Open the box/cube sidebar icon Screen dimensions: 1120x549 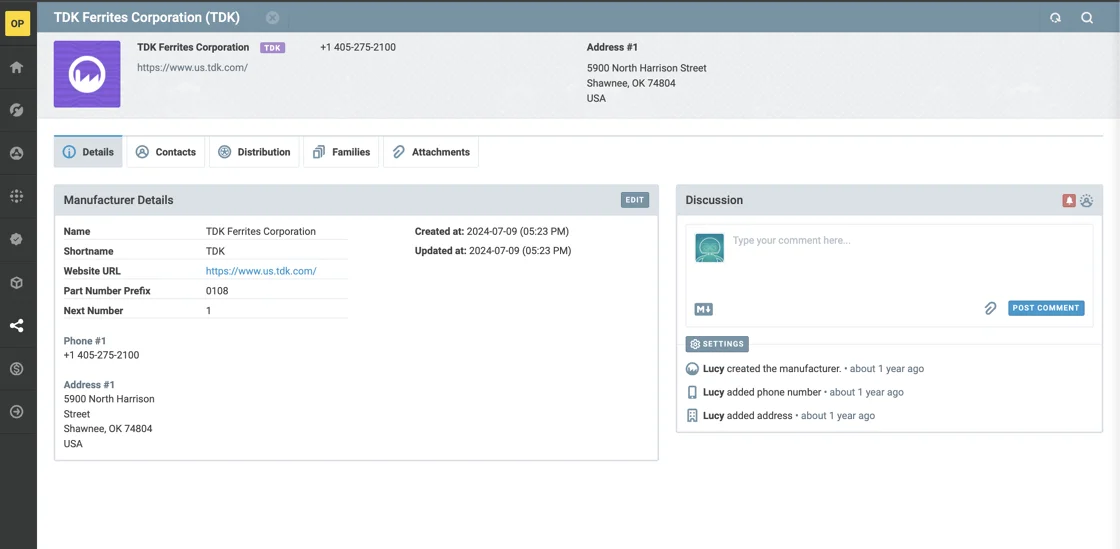point(17,283)
